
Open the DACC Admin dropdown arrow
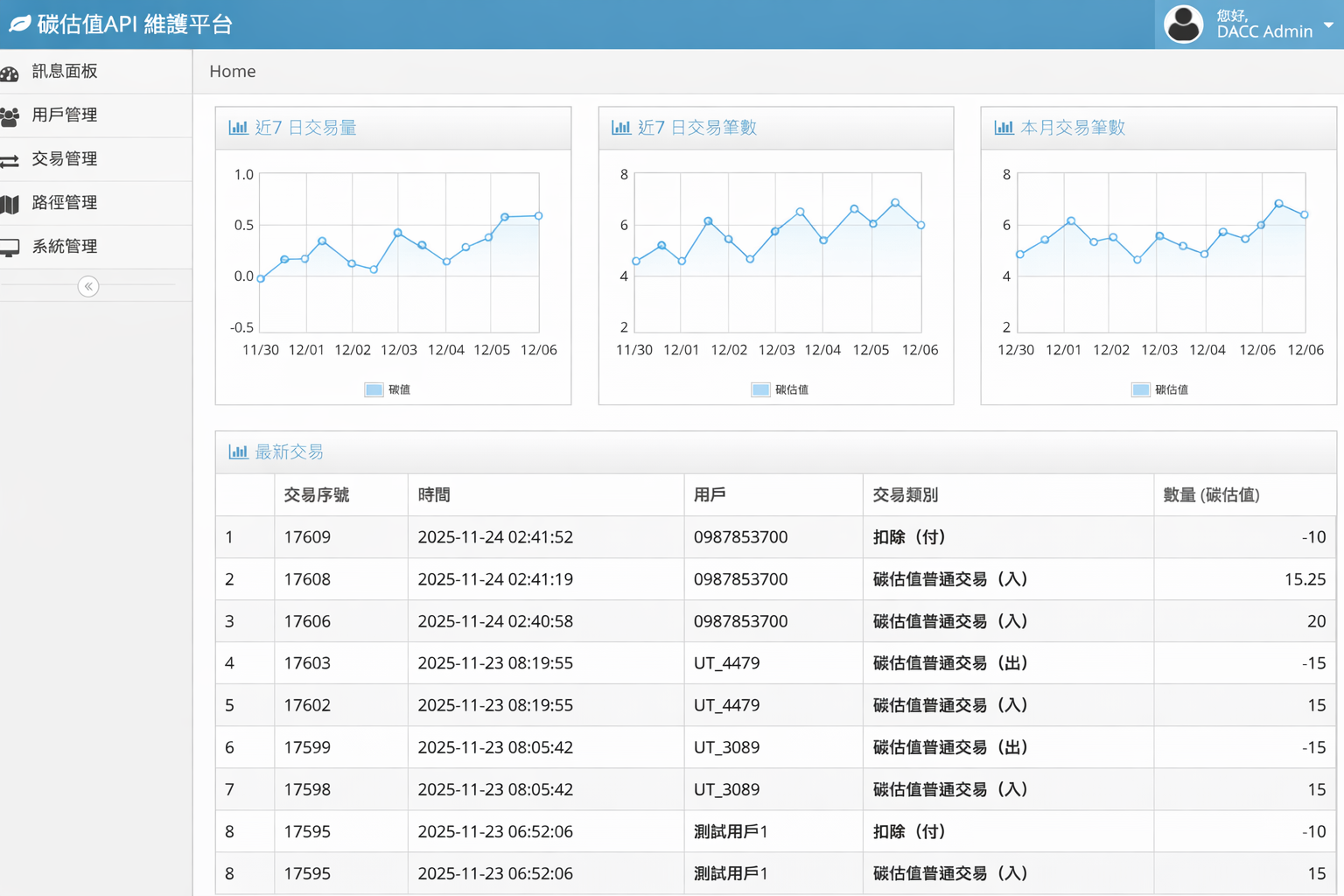tap(1328, 25)
